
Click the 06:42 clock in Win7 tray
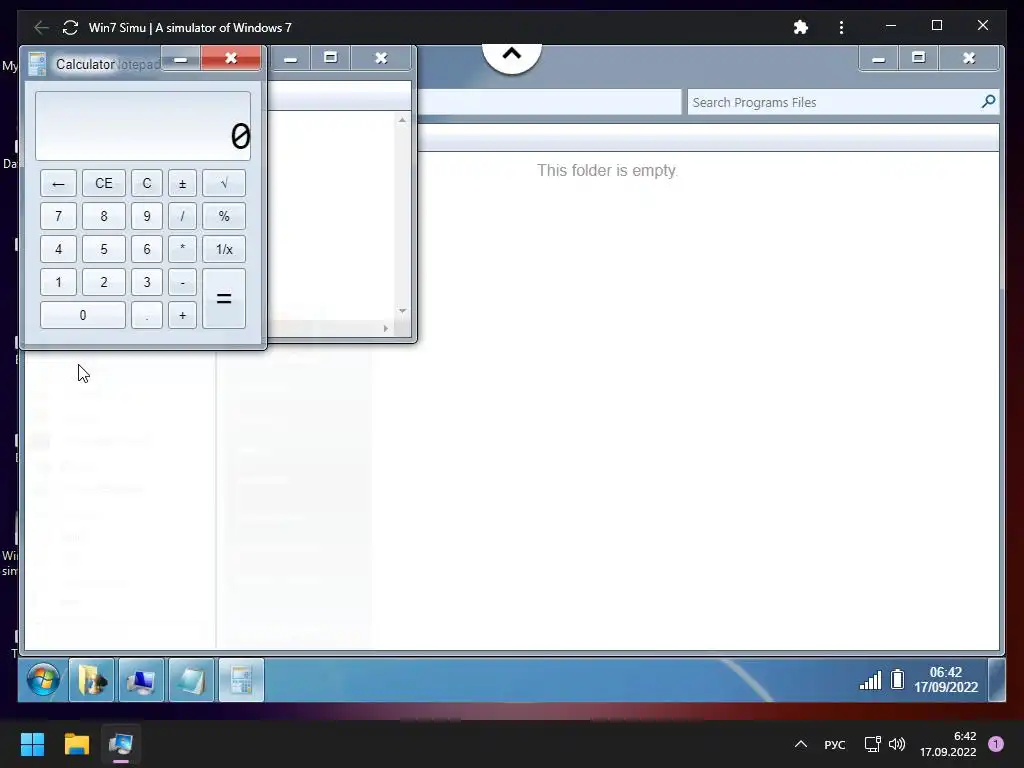click(x=946, y=680)
